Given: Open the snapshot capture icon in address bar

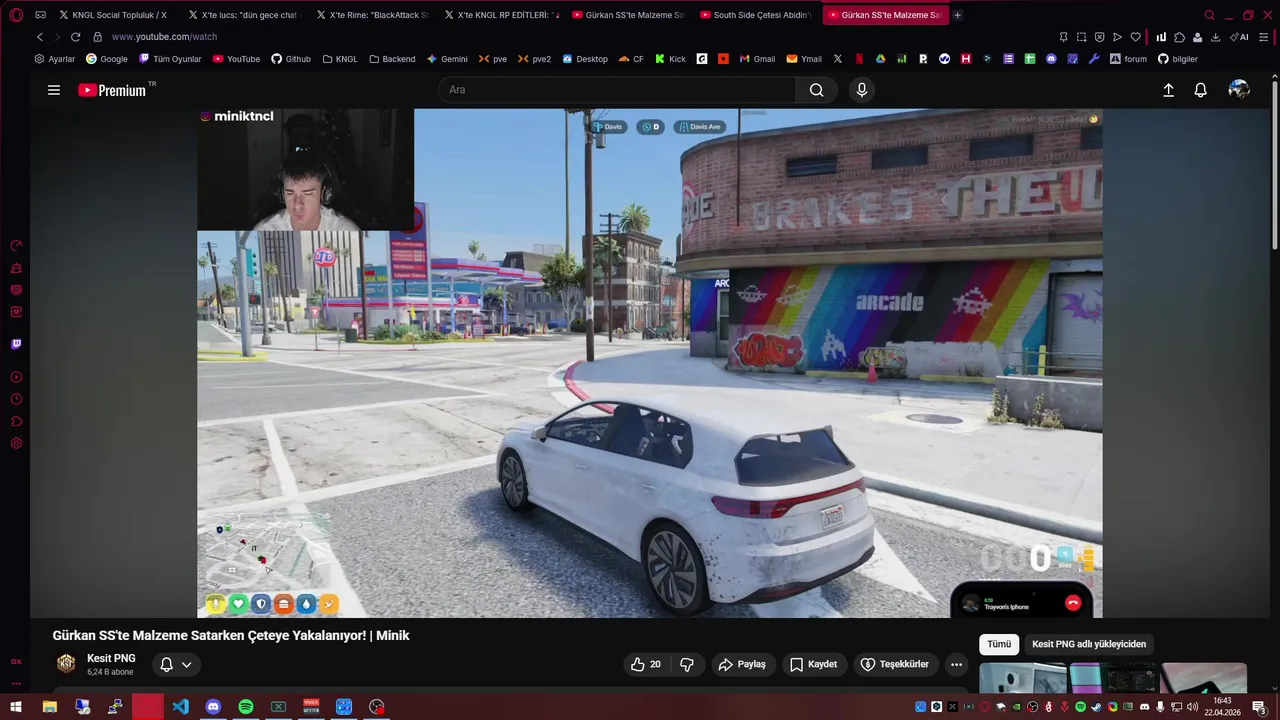Looking at the screenshot, I should pos(1081,37).
